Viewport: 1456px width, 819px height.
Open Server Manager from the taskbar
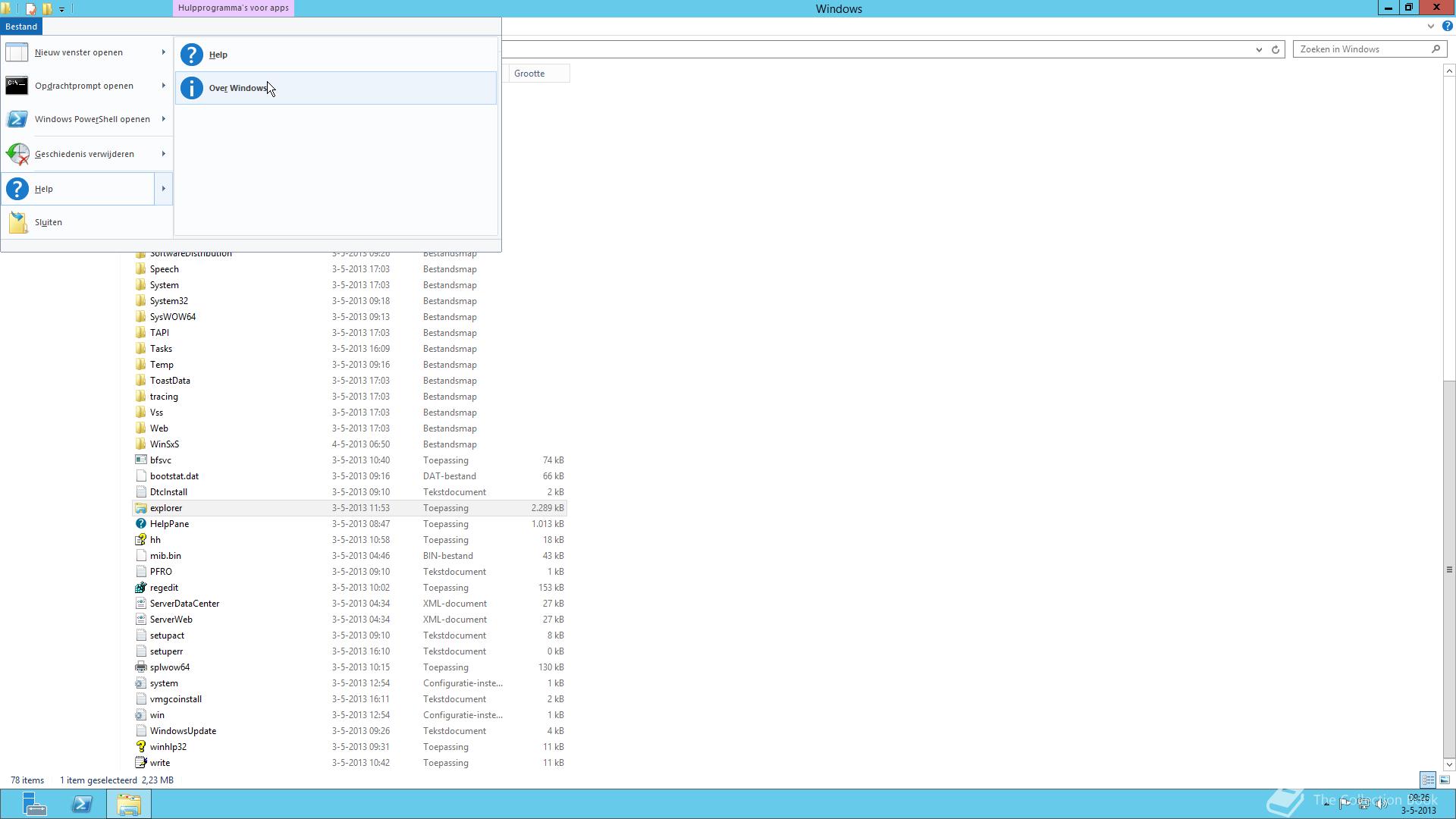(x=34, y=804)
